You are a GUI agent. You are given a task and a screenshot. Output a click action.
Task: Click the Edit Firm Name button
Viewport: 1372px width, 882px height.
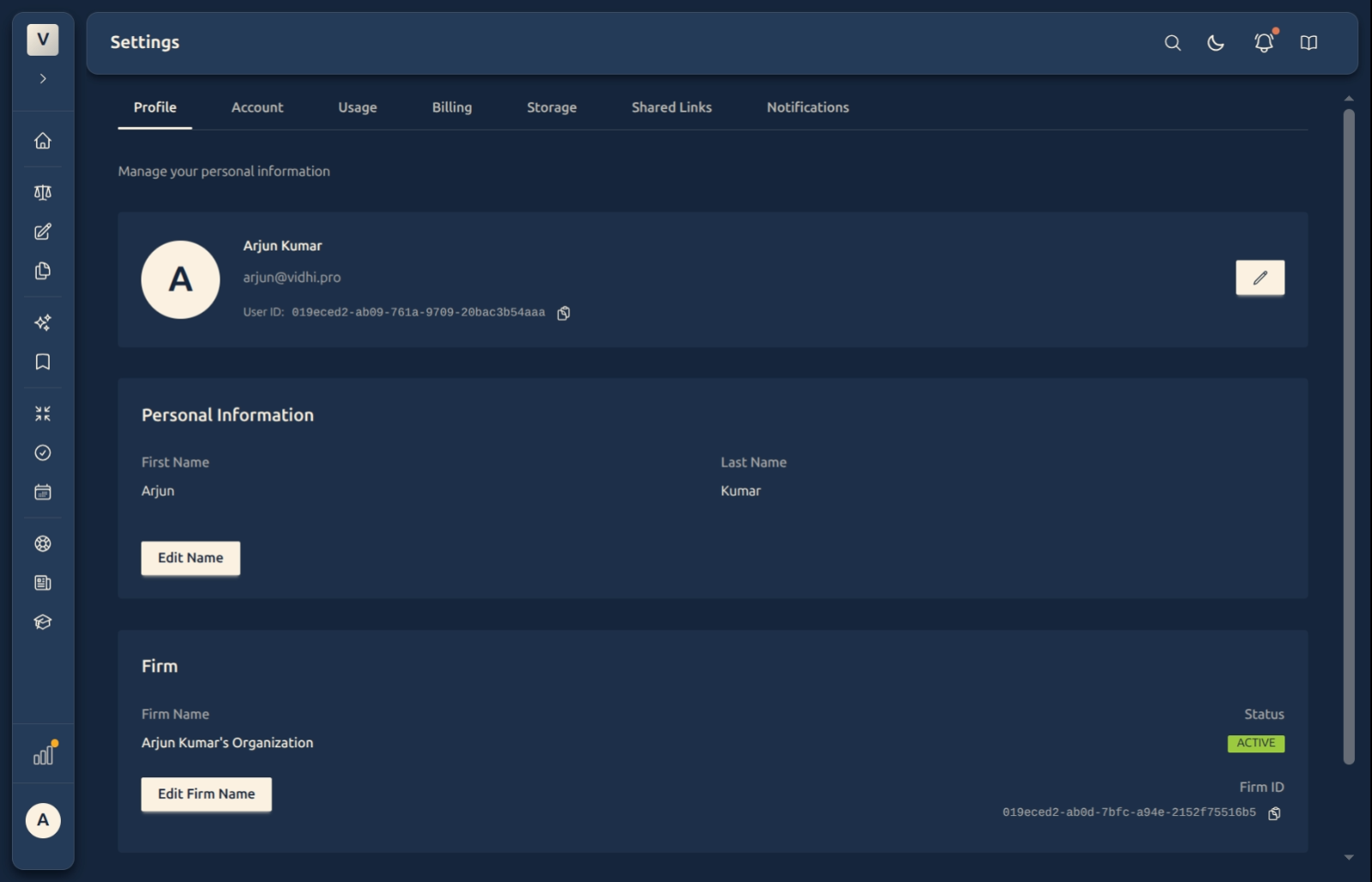tap(207, 794)
